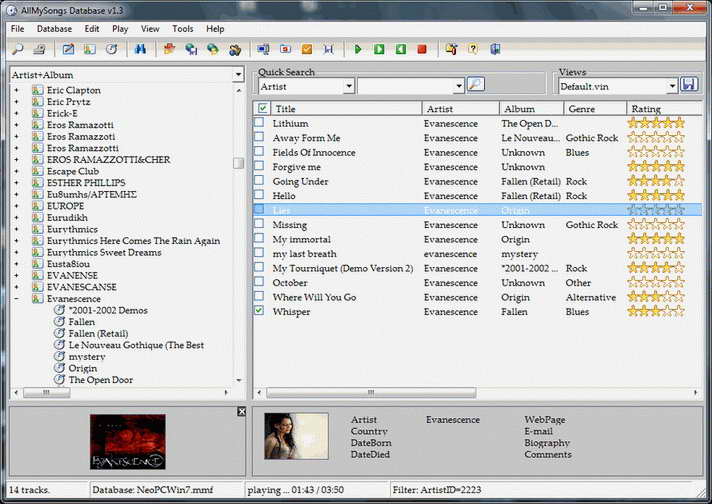Click the album disc toolbar icon
The width and height of the screenshot is (712, 504).
111,49
